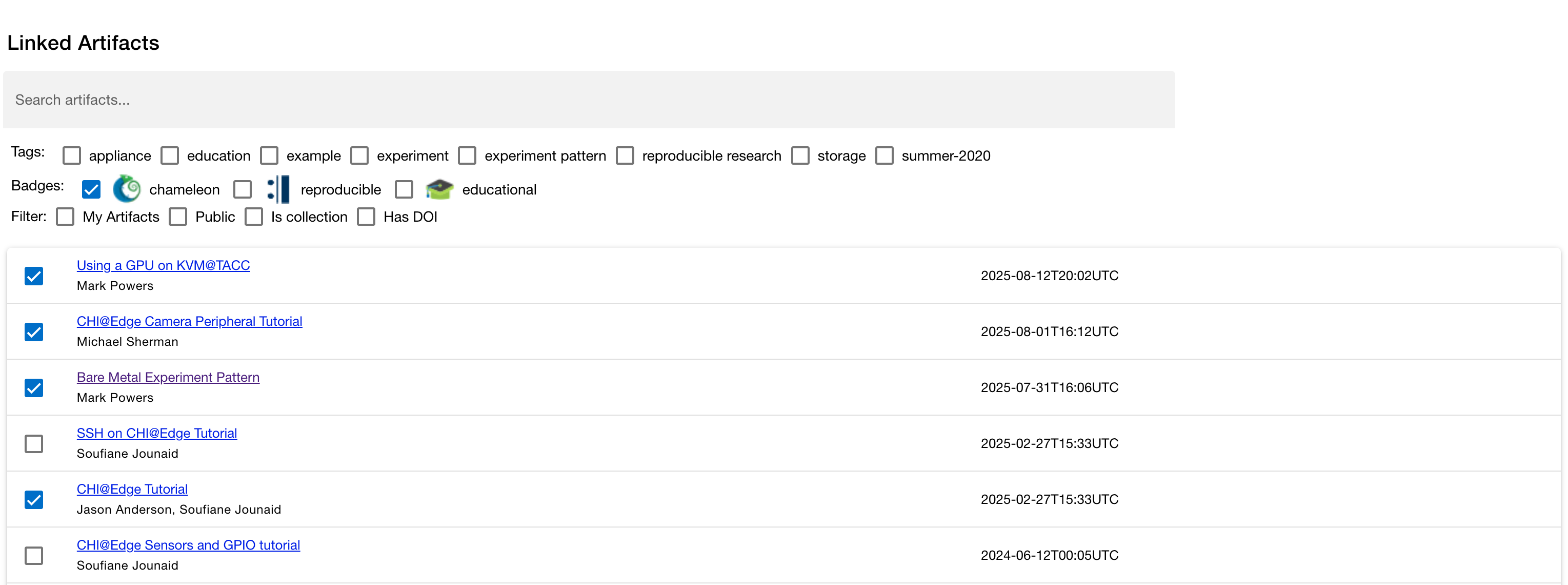This screenshot has width=1568, height=585.
Task: Click authors Jason Anderson, Soufiane Jounaid
Action: (x=179, y=510)
